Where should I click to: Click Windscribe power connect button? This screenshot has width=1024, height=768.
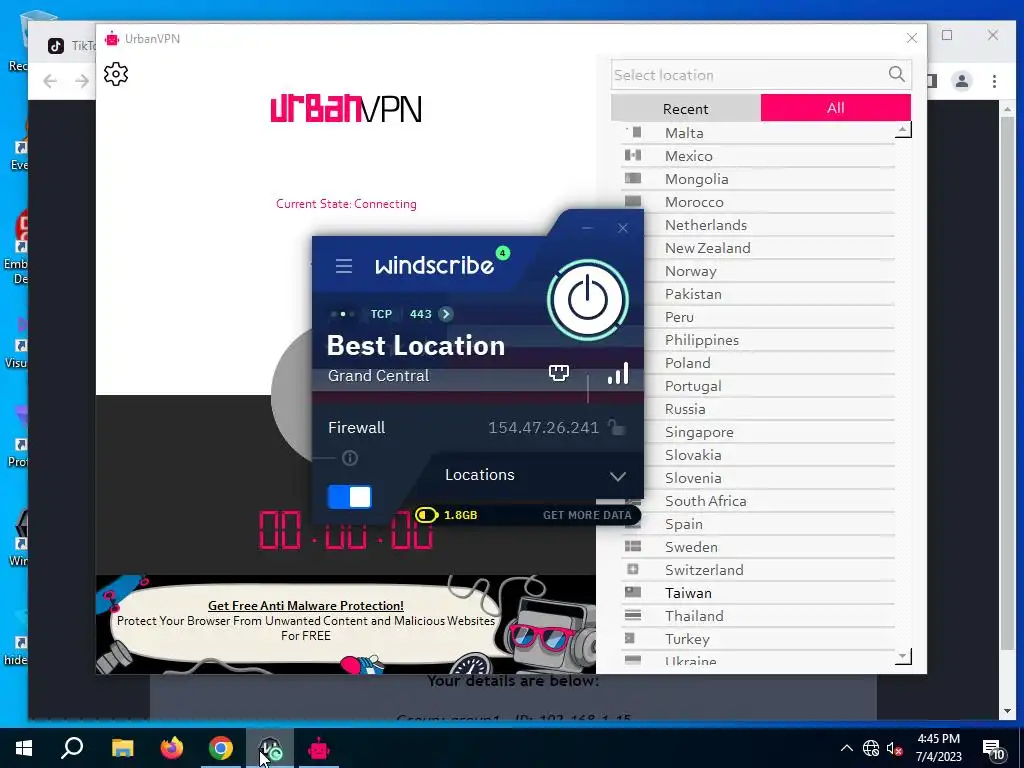click(588, 300)
